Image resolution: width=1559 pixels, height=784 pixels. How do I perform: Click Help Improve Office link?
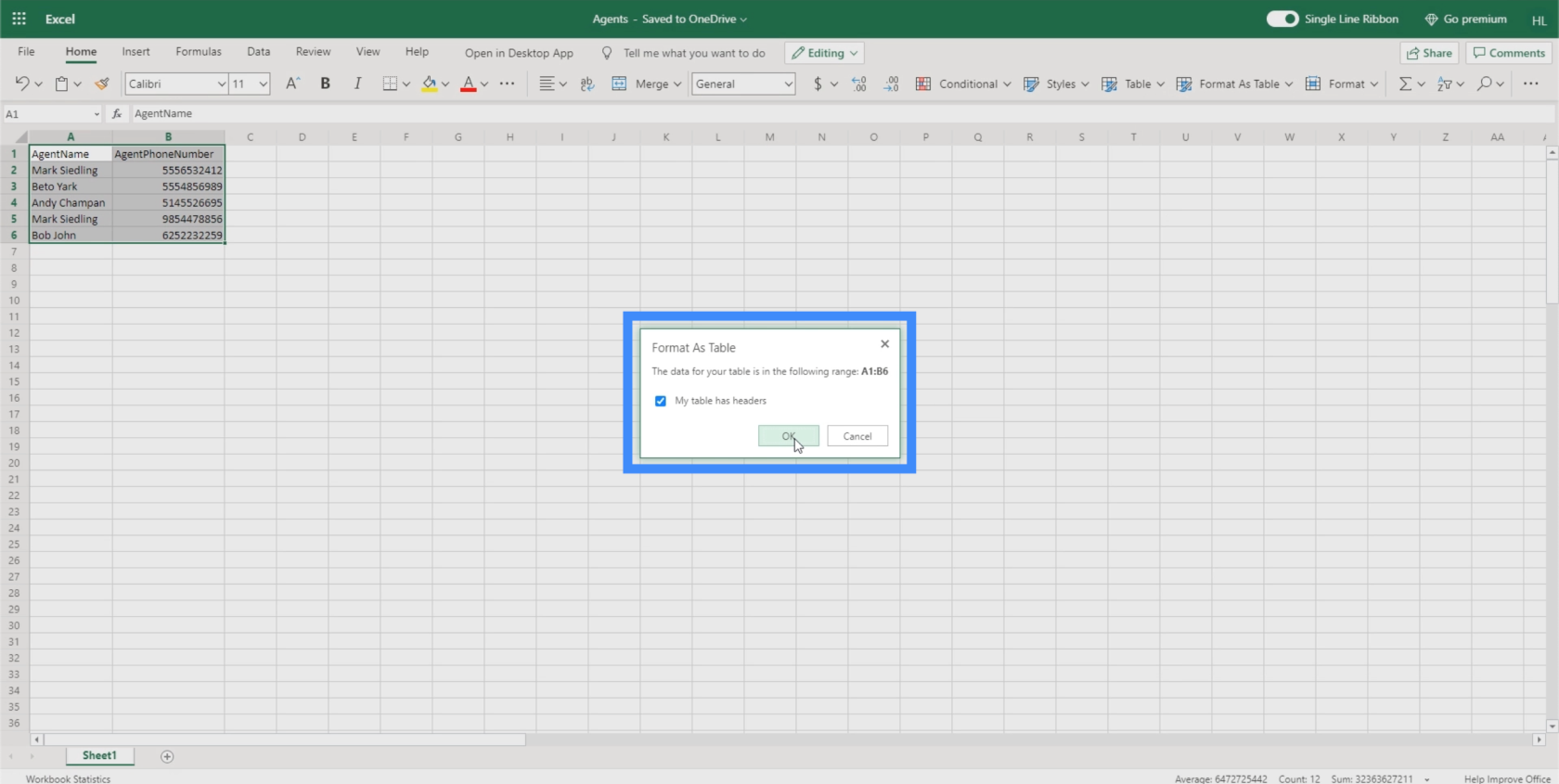(1507, 778)
